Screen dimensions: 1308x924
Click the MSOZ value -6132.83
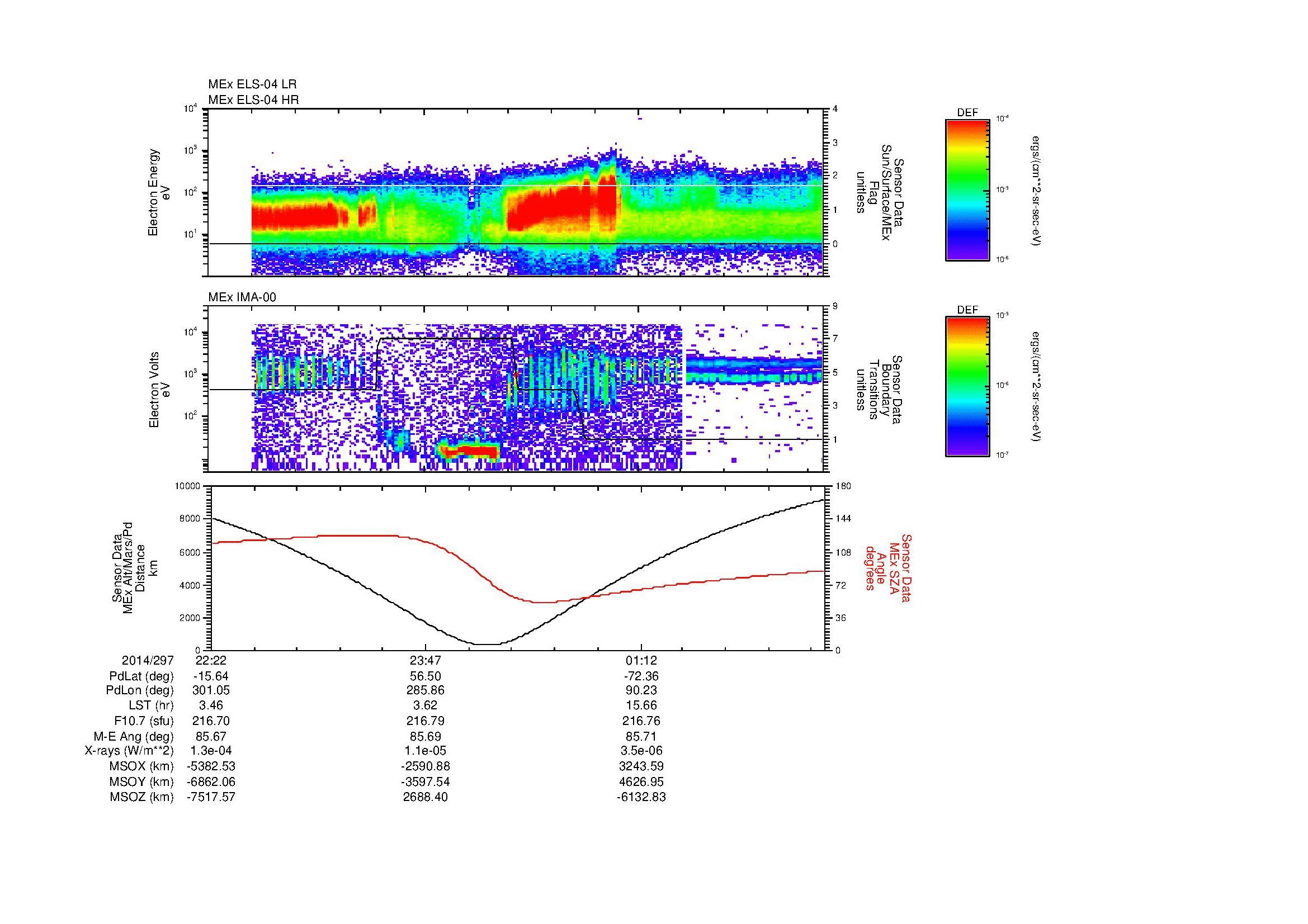tap(641, 797)
